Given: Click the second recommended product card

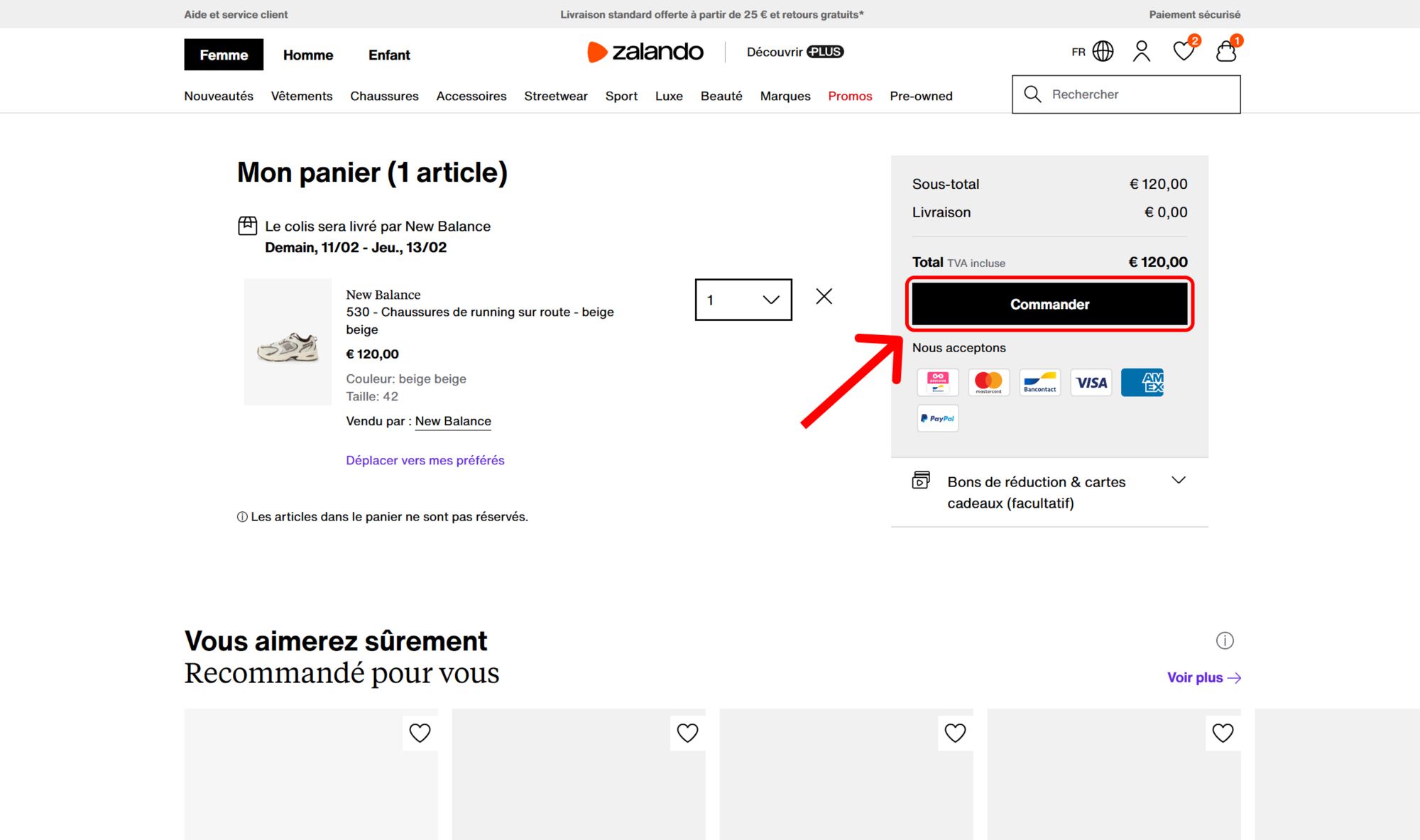Looking at the screenshot, I should pyautogui.click(x=579, y=774).
